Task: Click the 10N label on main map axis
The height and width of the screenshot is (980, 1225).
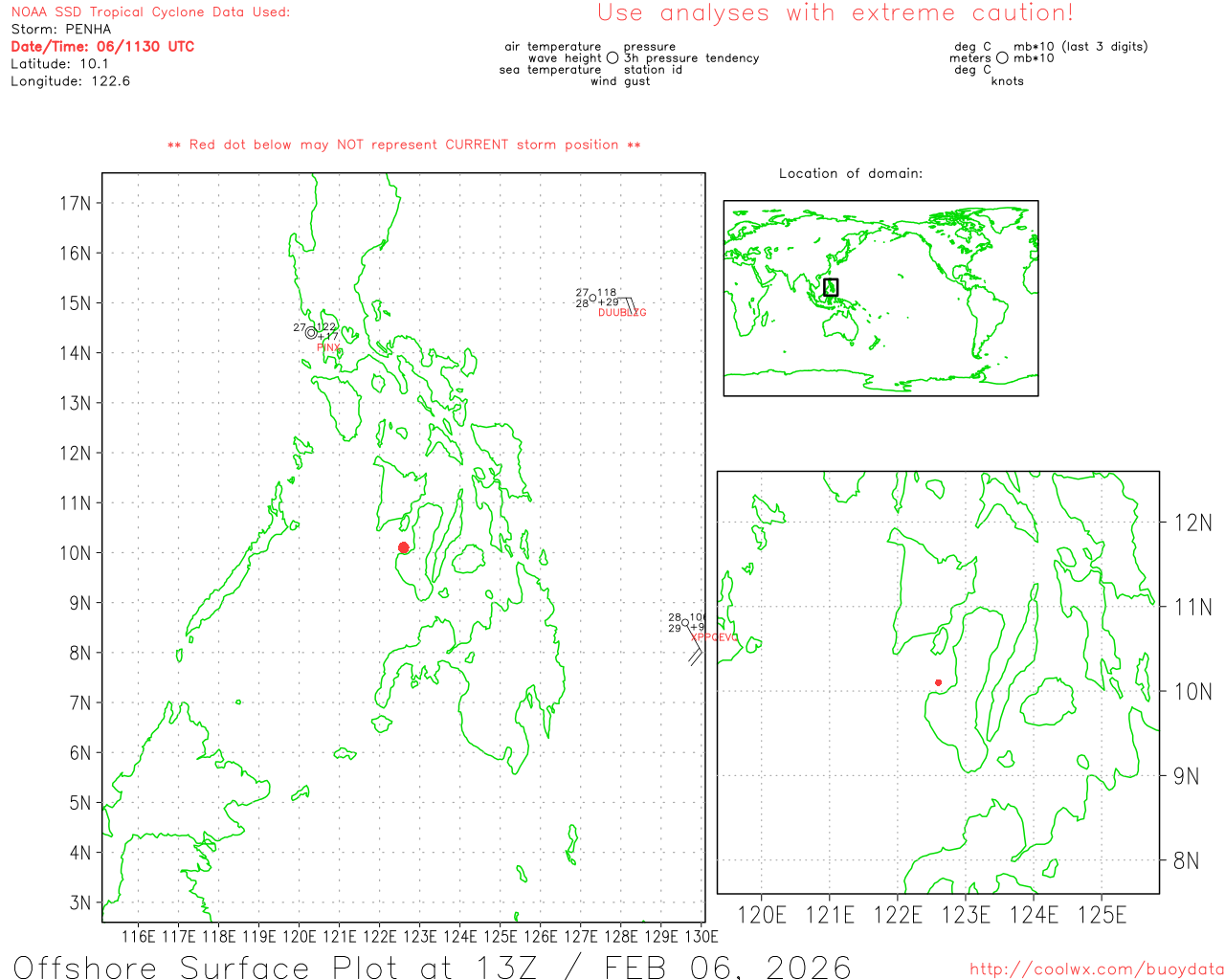Action: coord(76,553)
